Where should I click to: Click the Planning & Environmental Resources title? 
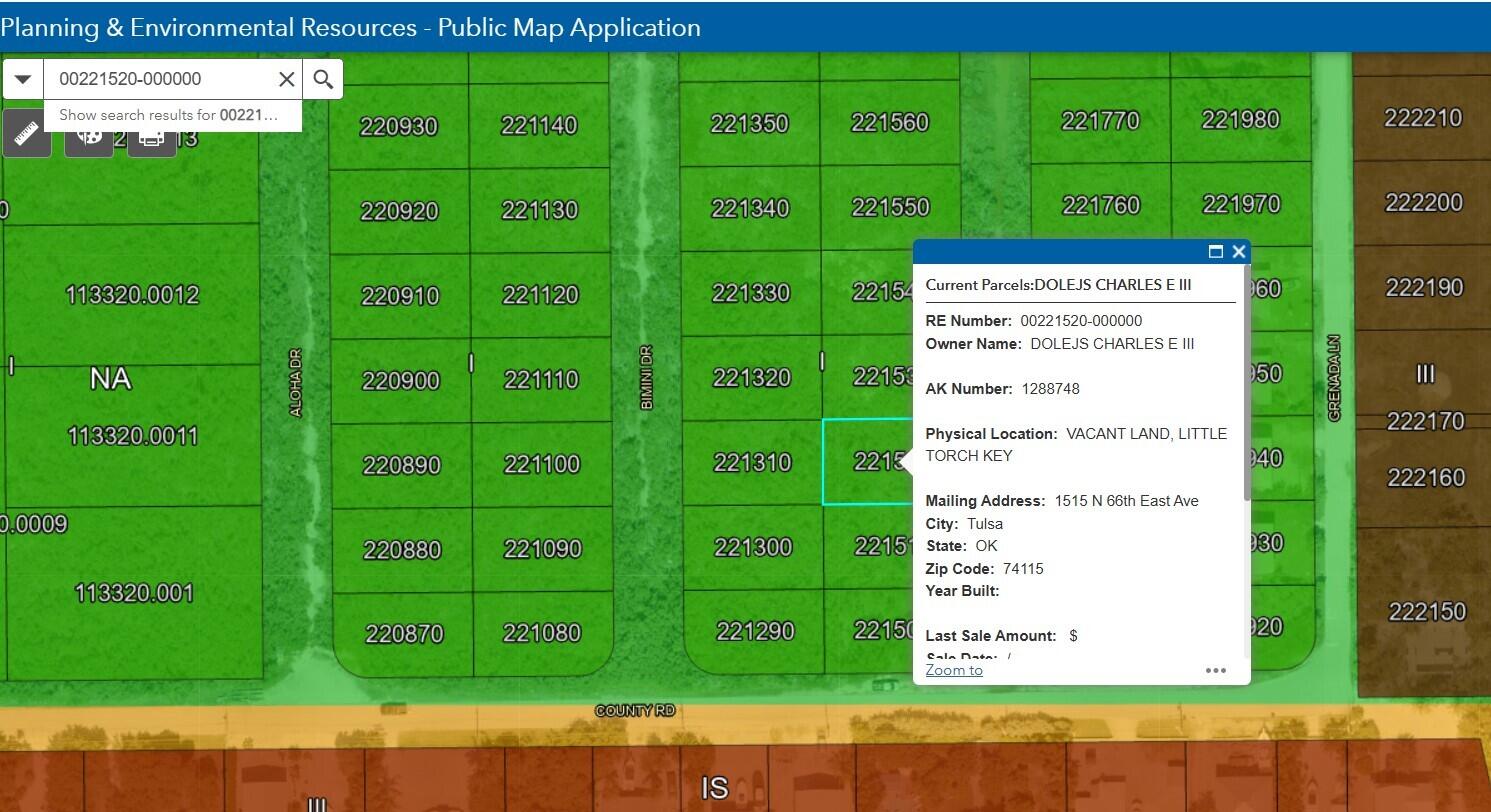(350, 27)
